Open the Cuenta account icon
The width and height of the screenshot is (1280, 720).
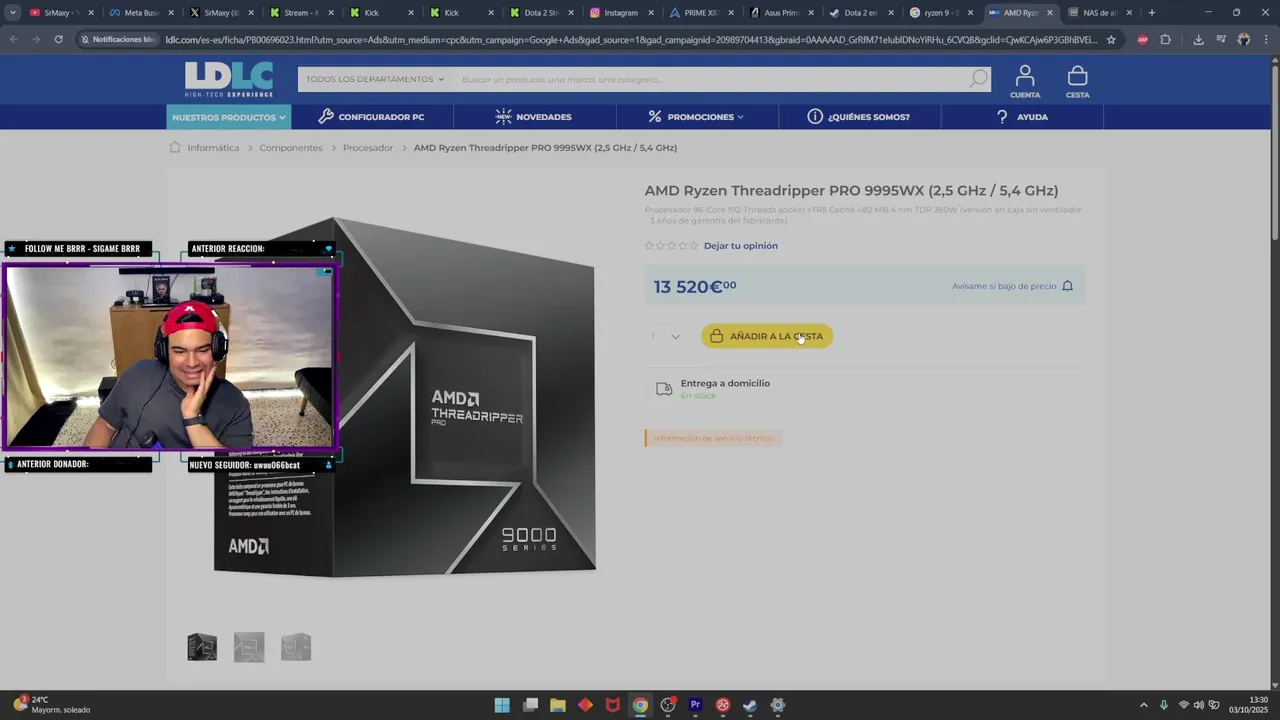click(1025, 81)
